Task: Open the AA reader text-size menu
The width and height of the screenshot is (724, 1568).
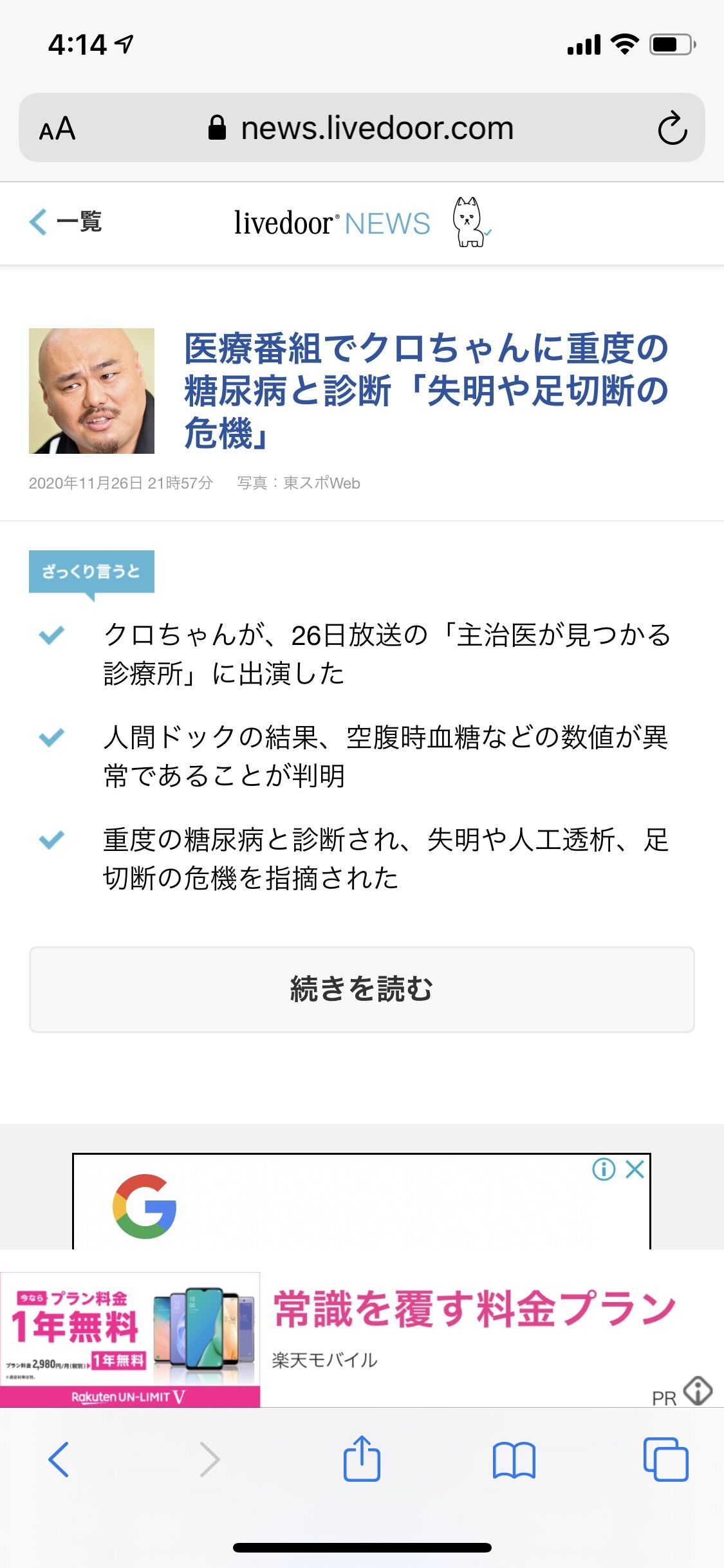Action: pyautogui.click(x=57, y=129)
